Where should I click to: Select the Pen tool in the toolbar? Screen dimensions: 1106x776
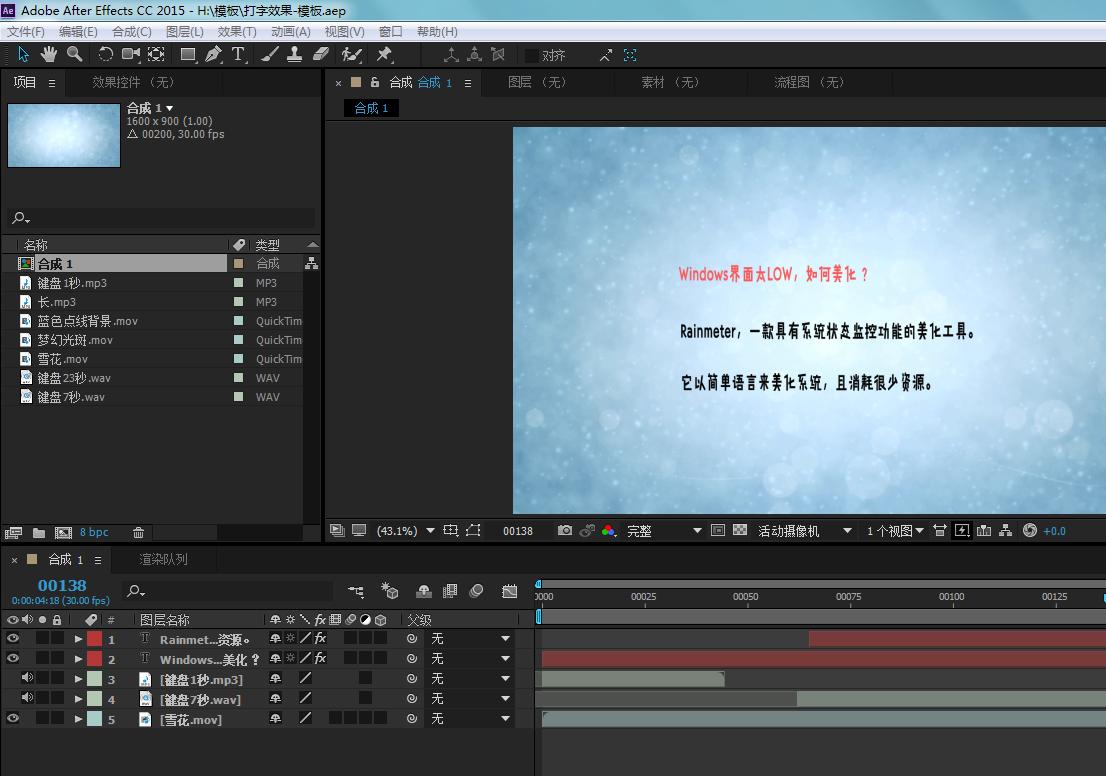pyautogui.click(x=213, y=54)
